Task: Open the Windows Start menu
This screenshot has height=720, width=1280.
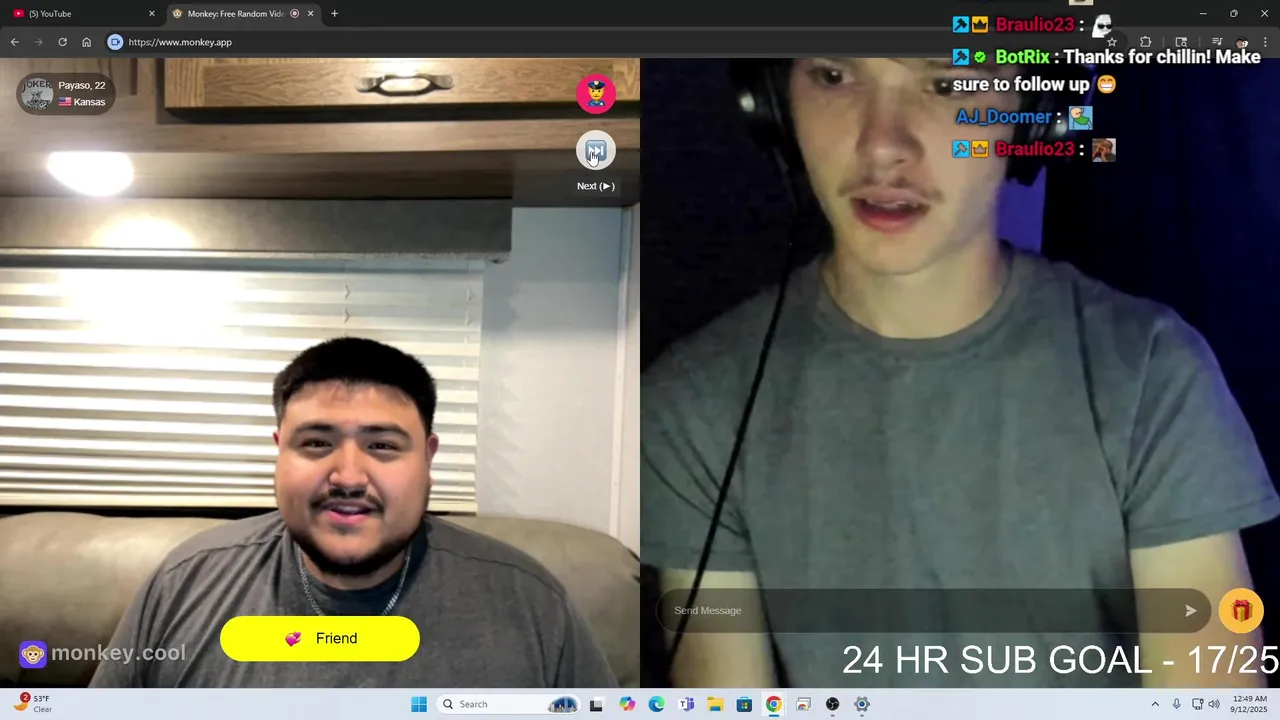Action: pyautogui.click(x=419, y=705)
